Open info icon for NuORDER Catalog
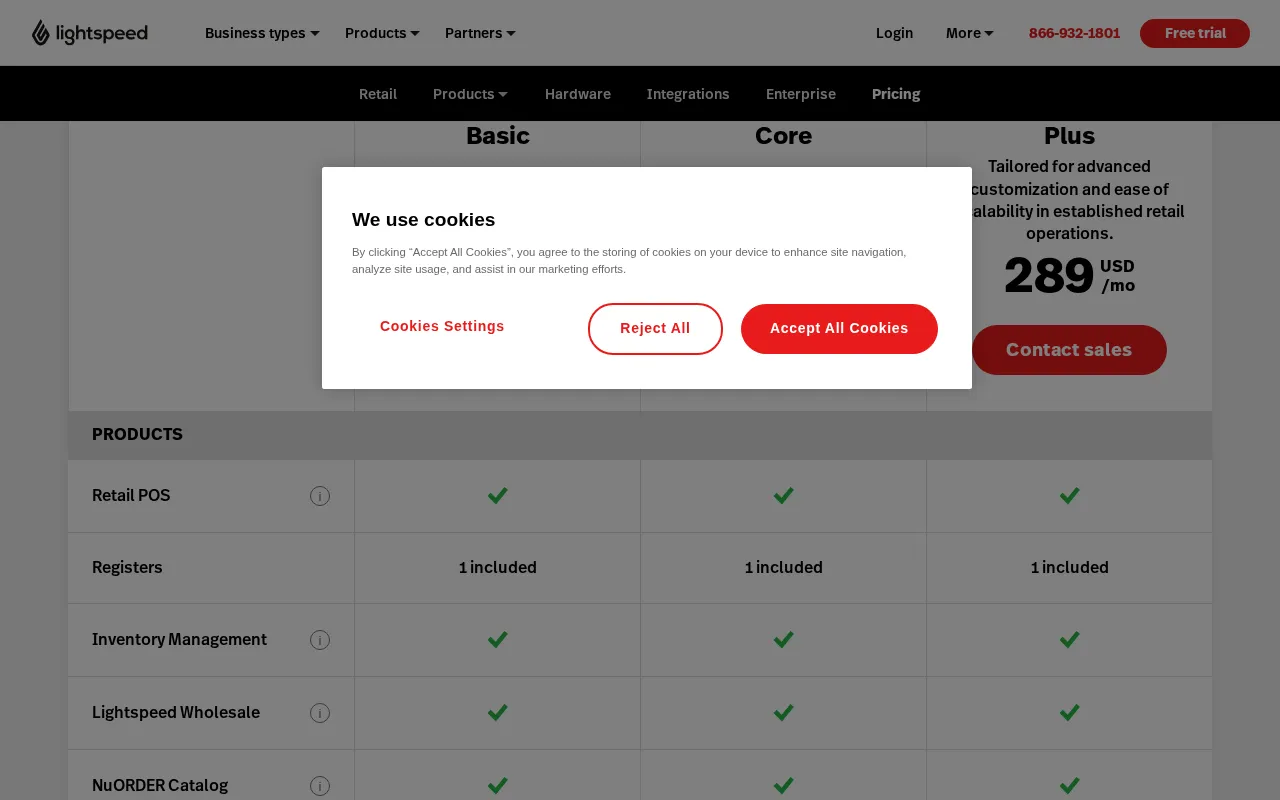 [320, 786]
